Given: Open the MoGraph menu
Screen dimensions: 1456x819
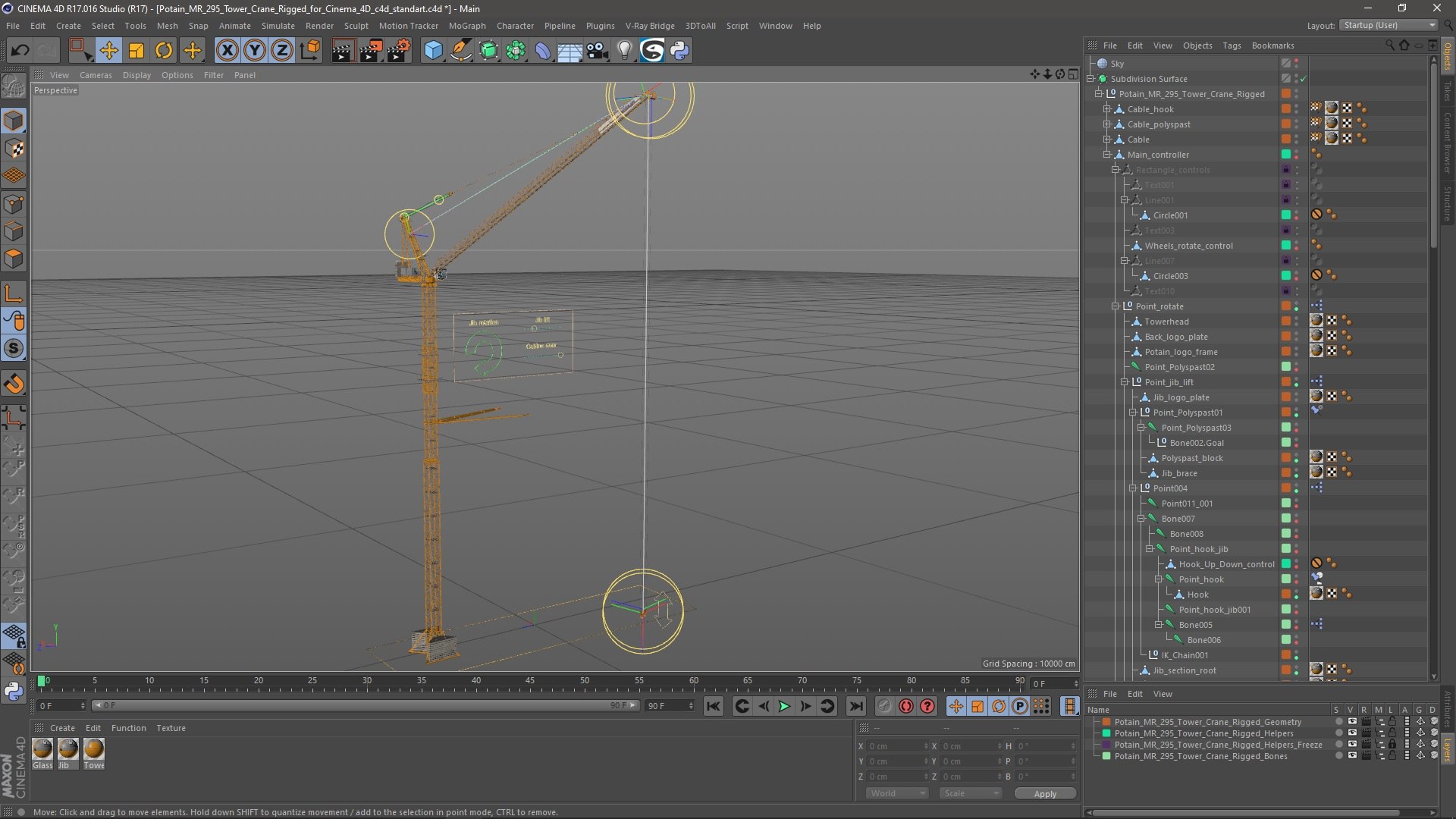Looking at the screenshot, I should pyautogui.click(x=467, y=26).
